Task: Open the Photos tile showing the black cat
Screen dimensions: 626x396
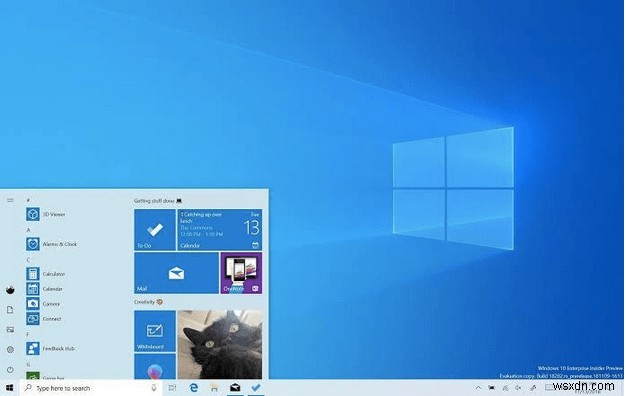Action: (220, 345)
